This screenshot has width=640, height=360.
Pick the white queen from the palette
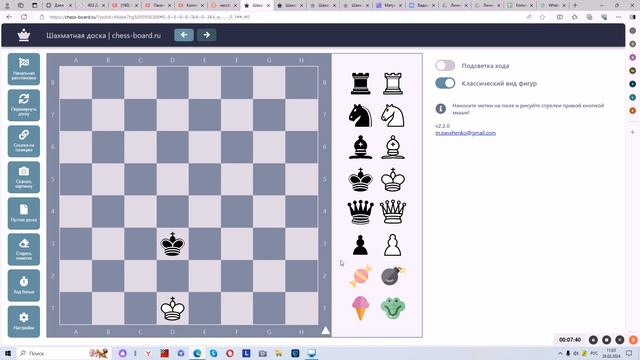coord(393,212)
